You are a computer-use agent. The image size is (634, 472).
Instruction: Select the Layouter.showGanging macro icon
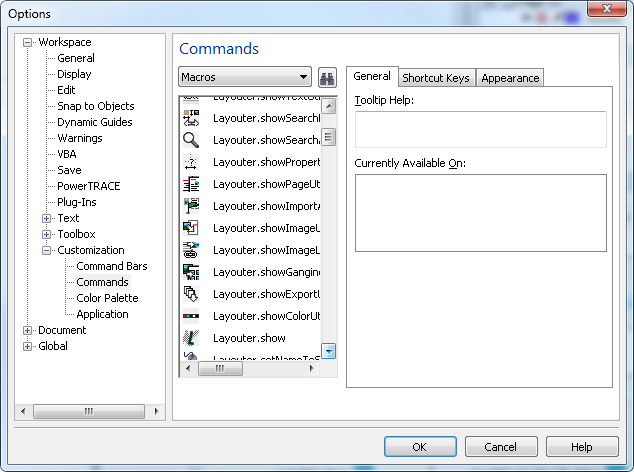(191, 272)
